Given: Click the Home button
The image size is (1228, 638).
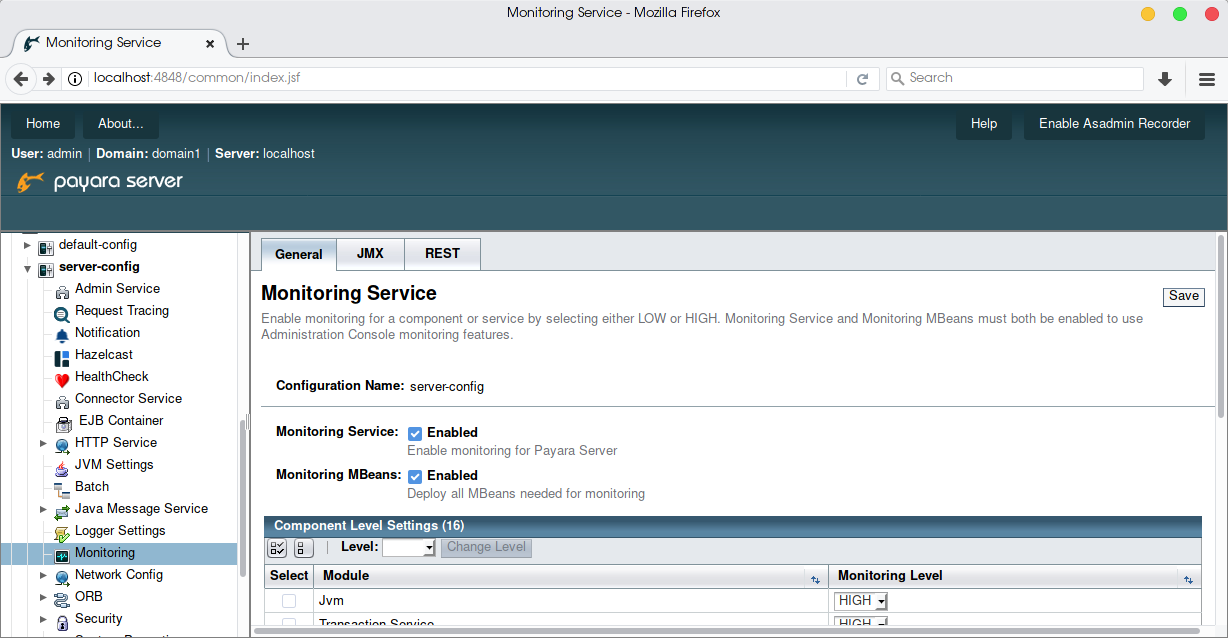Looking at the screenshot, I should coord(43,124).
